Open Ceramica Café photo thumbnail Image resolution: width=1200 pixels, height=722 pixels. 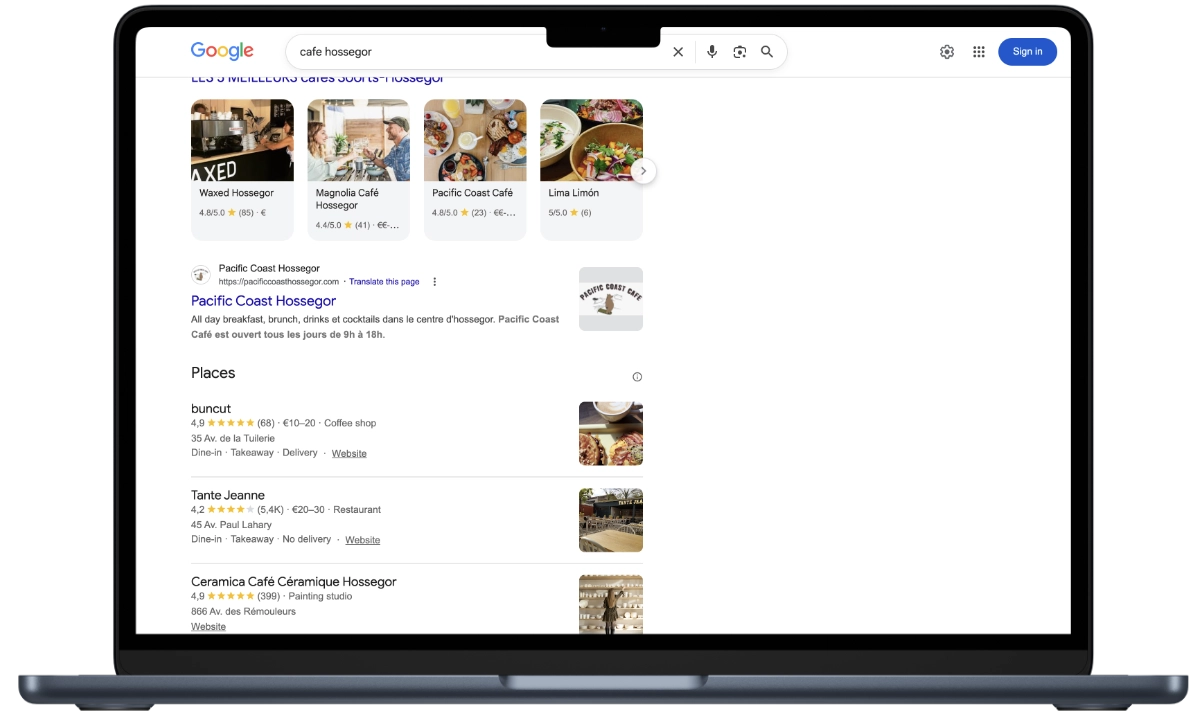point(611,604)
